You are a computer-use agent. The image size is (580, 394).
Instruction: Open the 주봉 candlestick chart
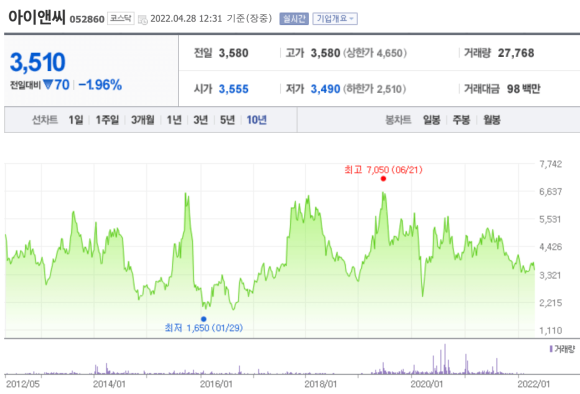tap(461, 120)
